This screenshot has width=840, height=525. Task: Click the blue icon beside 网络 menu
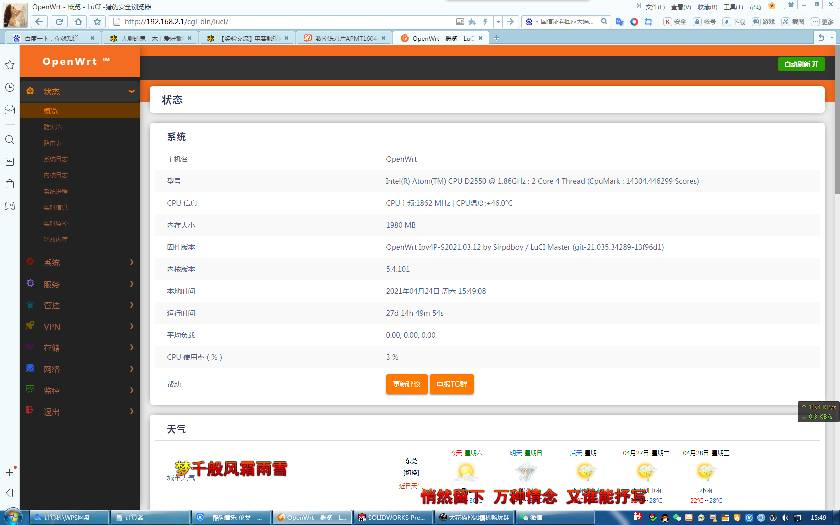pyautogui.click(x=31, y=369)
